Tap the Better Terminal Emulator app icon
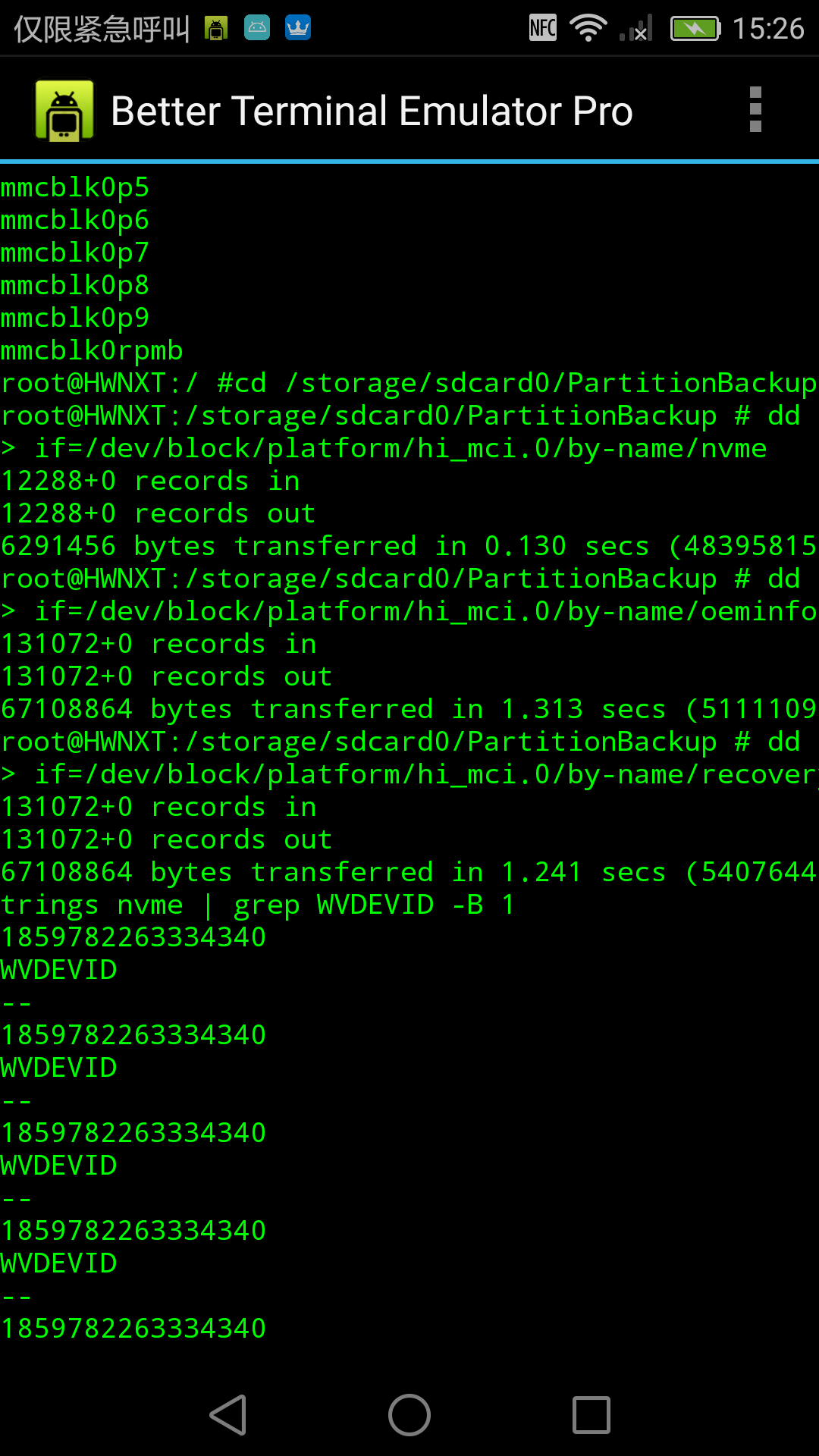Viewport: 819px width, 1456px height. tap(64, 111)
